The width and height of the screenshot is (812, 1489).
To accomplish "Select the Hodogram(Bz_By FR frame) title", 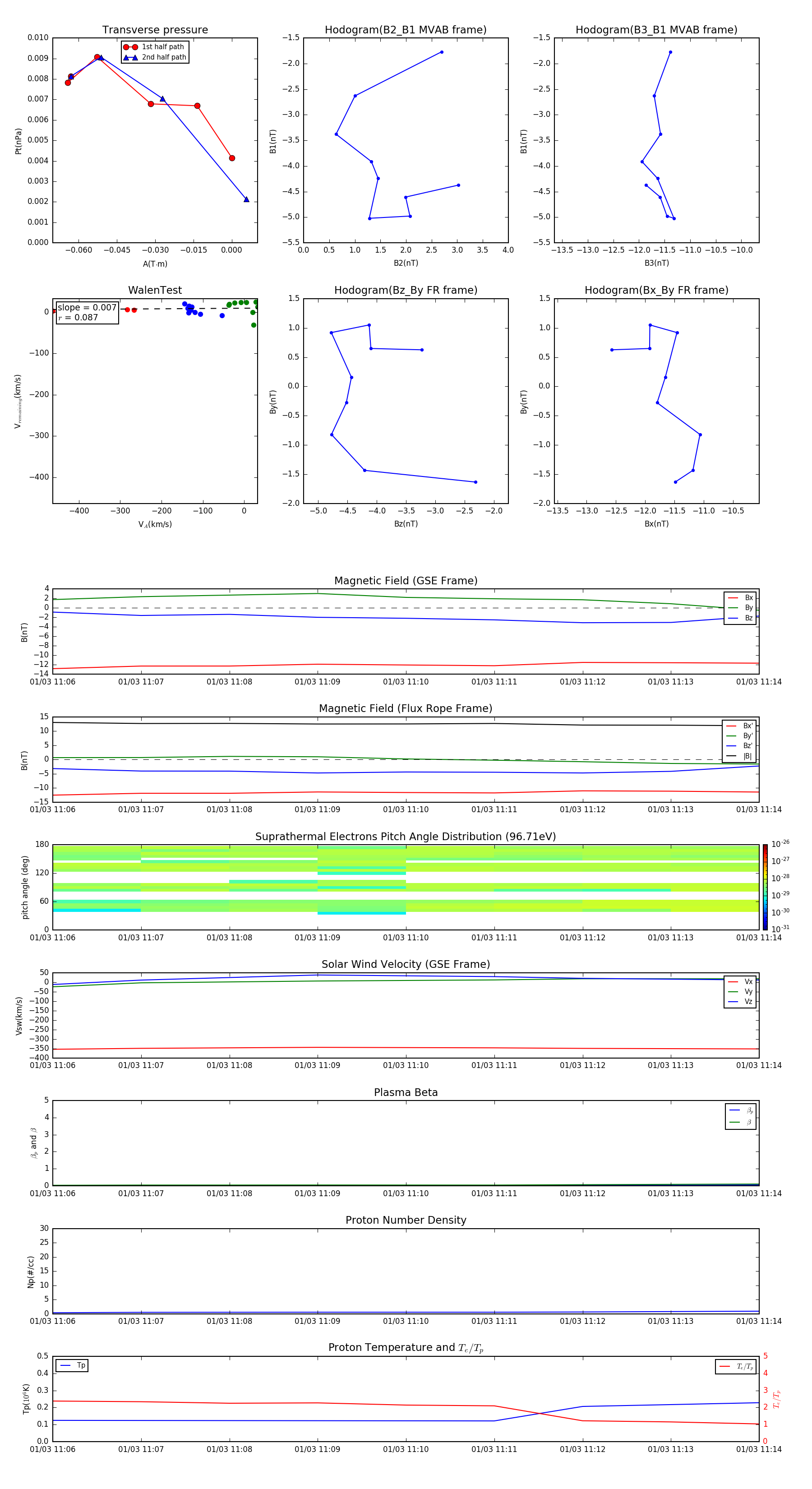I will pos(406,290).
